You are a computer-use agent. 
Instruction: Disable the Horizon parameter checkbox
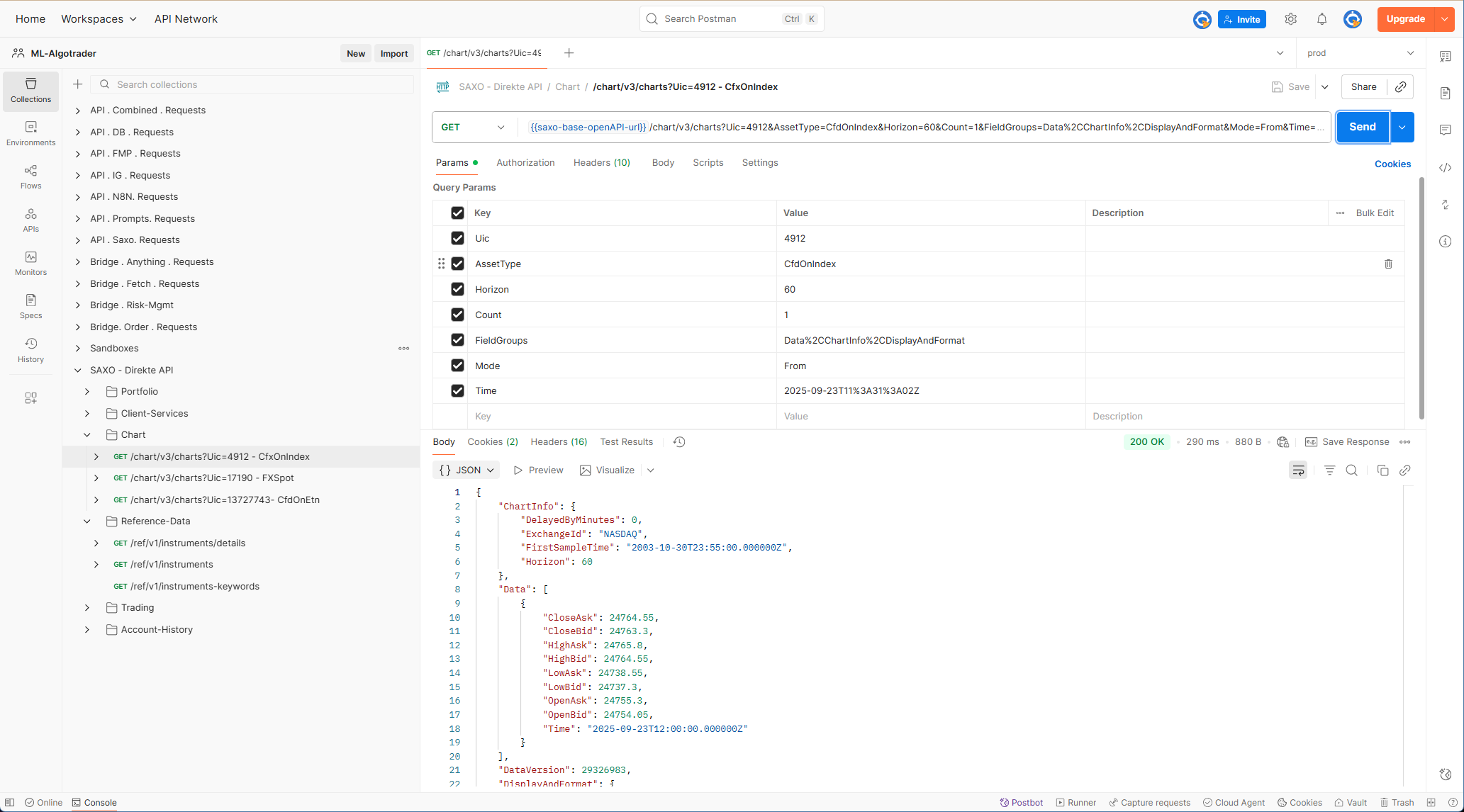(457, 289)
